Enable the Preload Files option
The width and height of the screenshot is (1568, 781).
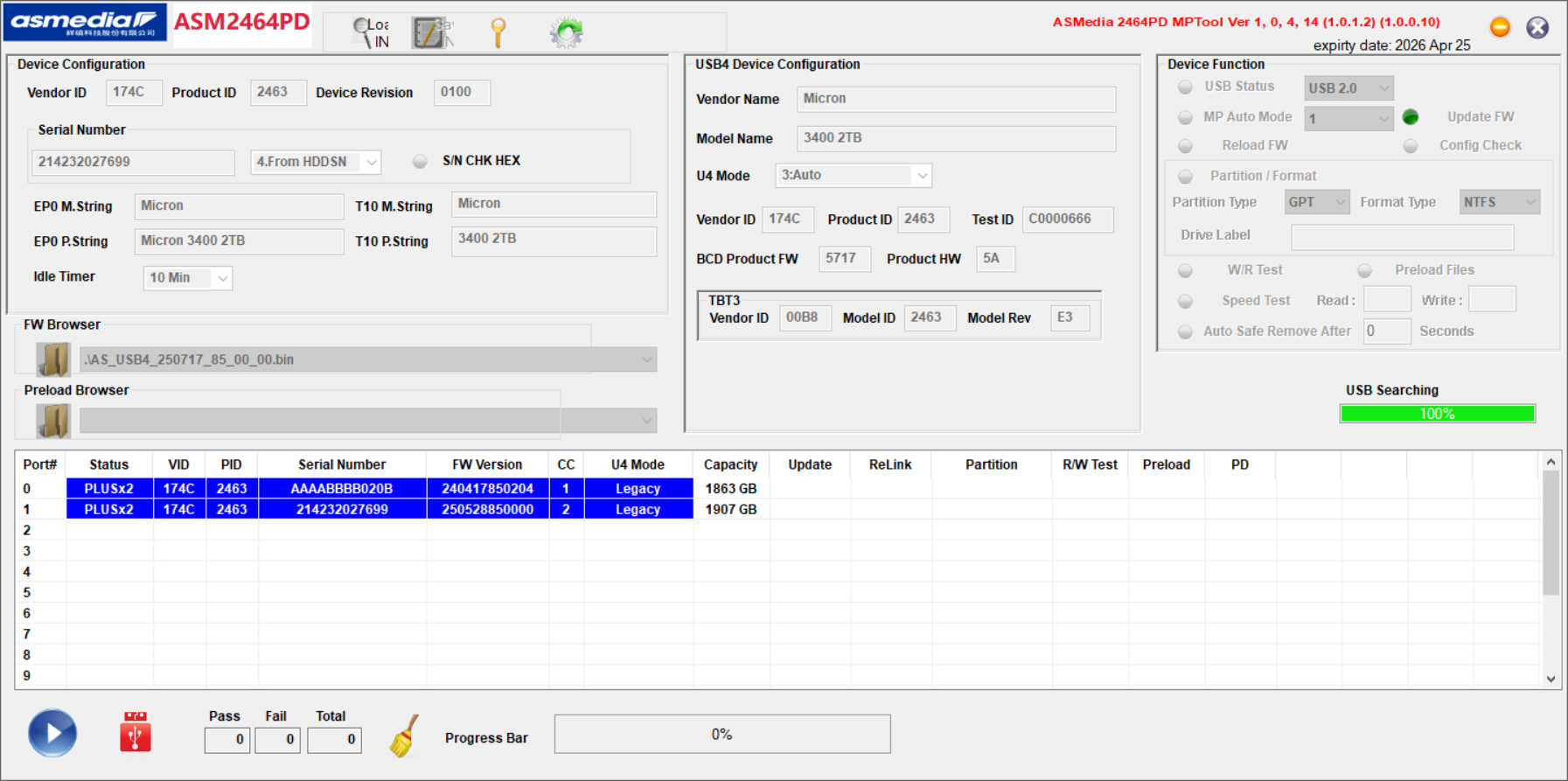coord(1364,270)
